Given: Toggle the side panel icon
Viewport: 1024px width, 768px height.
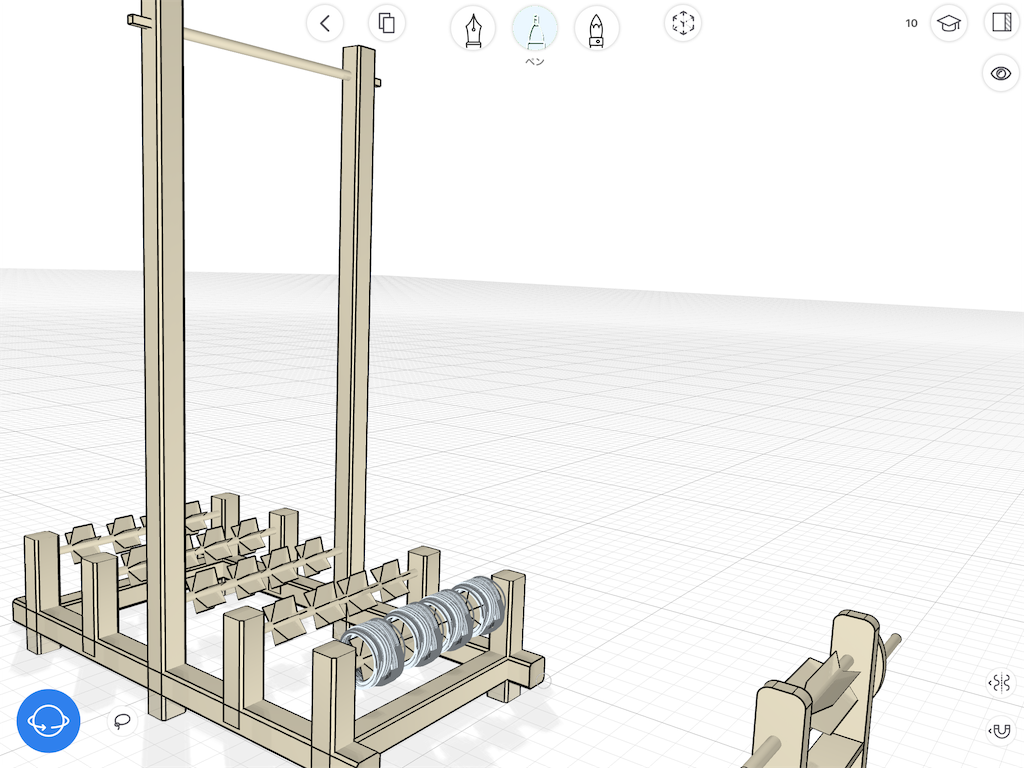Looking at the screenshot, I should click(1002, 22).
